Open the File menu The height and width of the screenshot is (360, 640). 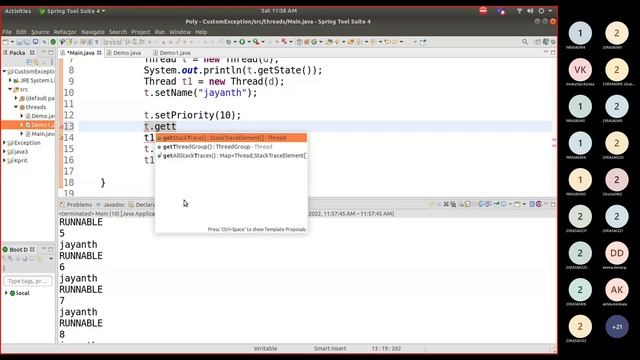[x=7, y=32]
